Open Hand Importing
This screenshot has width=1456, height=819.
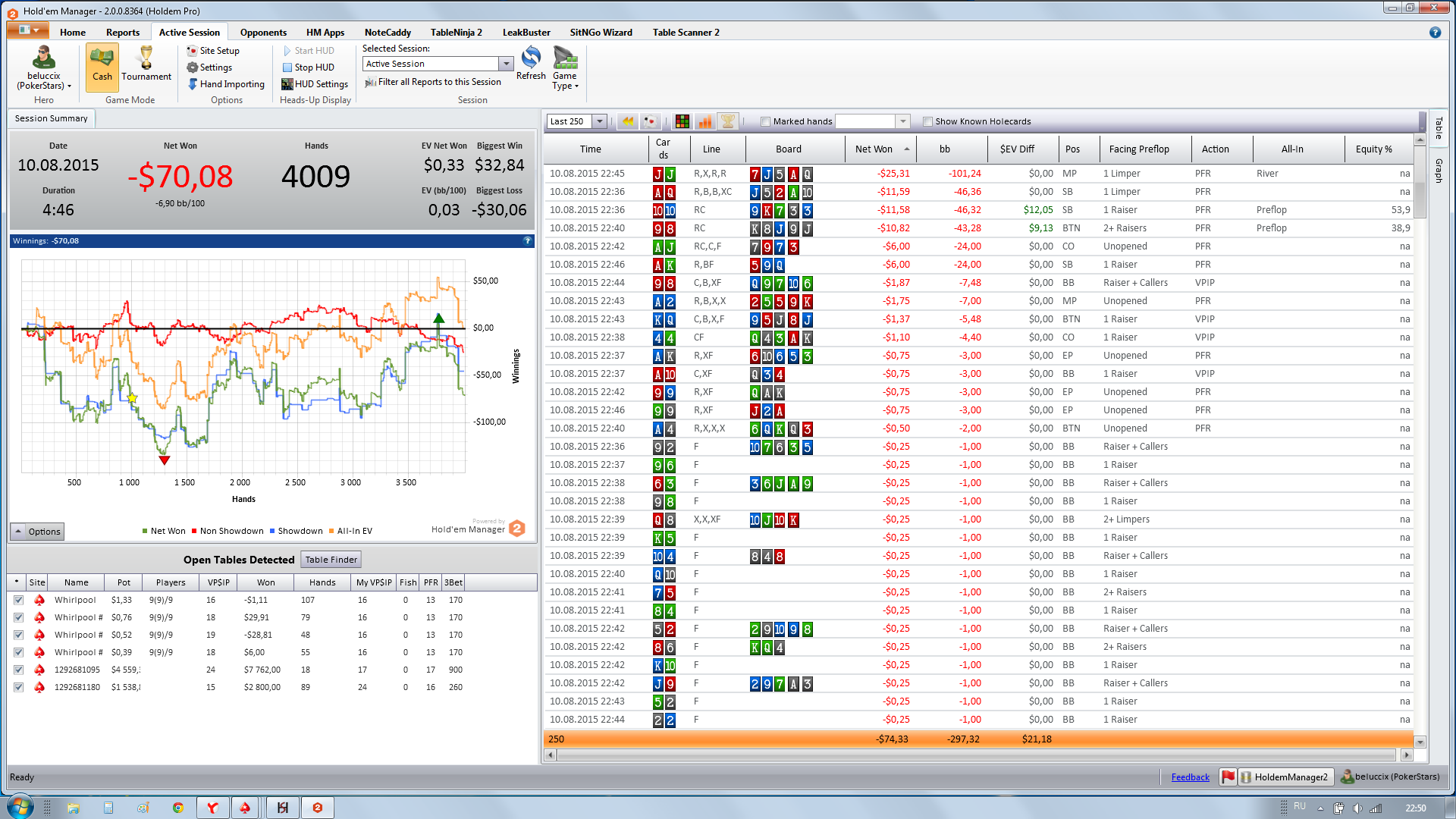[x=226, y=84]
